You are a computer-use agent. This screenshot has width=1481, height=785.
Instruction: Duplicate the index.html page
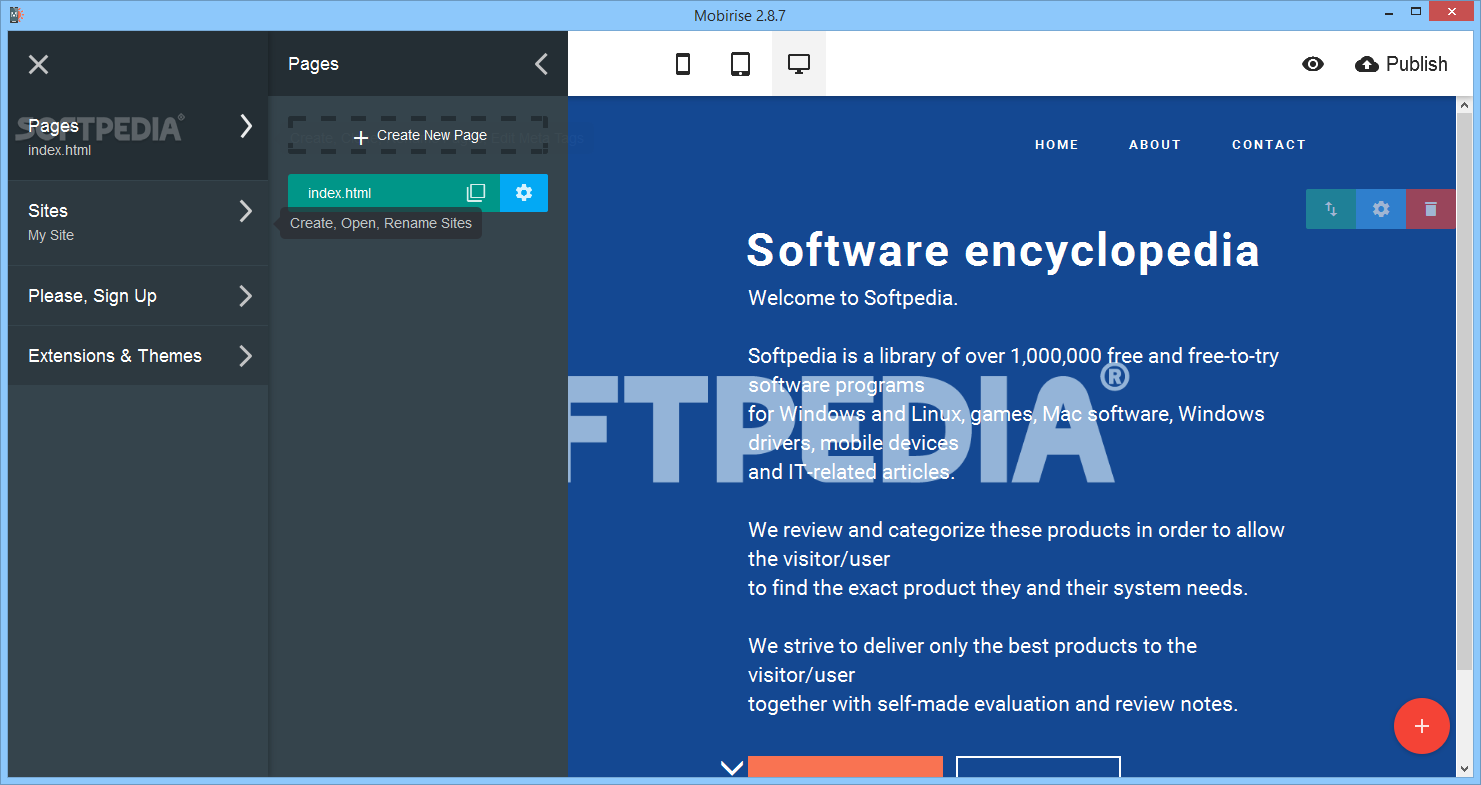pyautogui.click(x=476, y=193)
